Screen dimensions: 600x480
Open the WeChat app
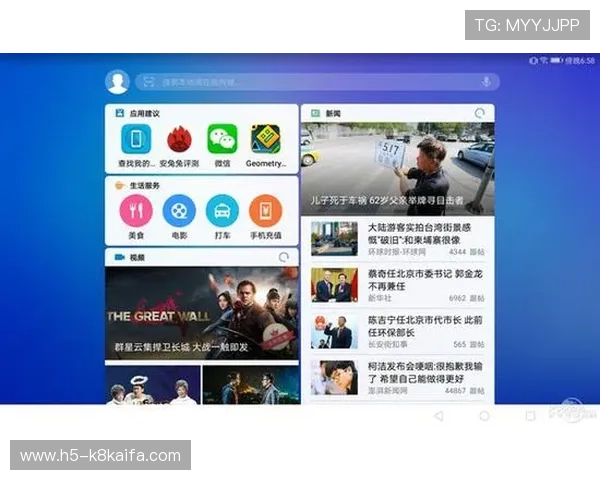(x=222, y=140)
